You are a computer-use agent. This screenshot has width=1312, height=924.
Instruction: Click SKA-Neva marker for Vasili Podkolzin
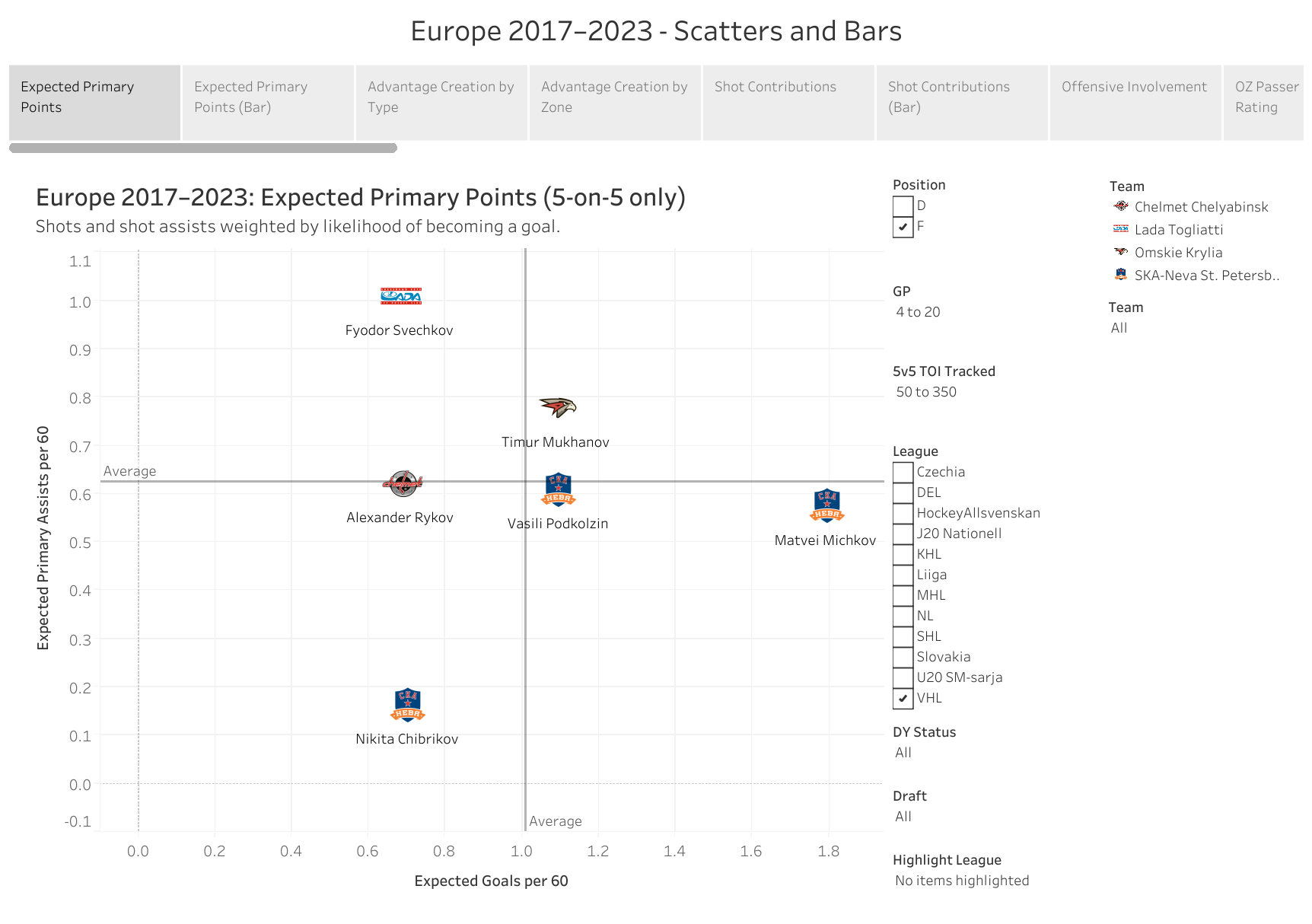tap(559, 490)
